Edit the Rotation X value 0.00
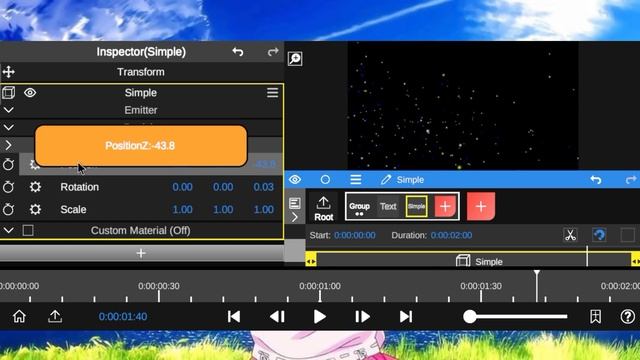 [x=182, y=187]
